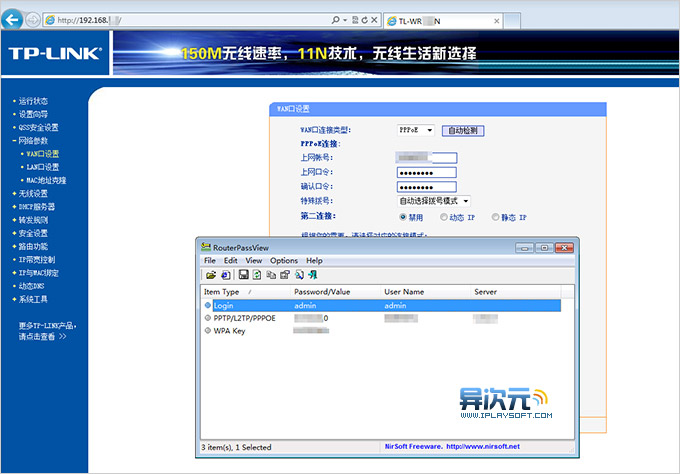The image size is (680, 474).
Task: Open the Options menu in RouterPassView
Action: (284, 260)
